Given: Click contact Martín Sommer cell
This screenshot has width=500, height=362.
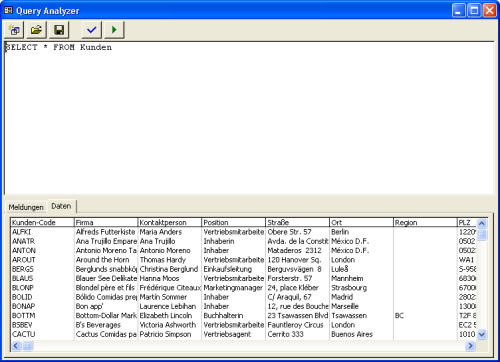Looking at the screenshot, I should click(170, 297).
